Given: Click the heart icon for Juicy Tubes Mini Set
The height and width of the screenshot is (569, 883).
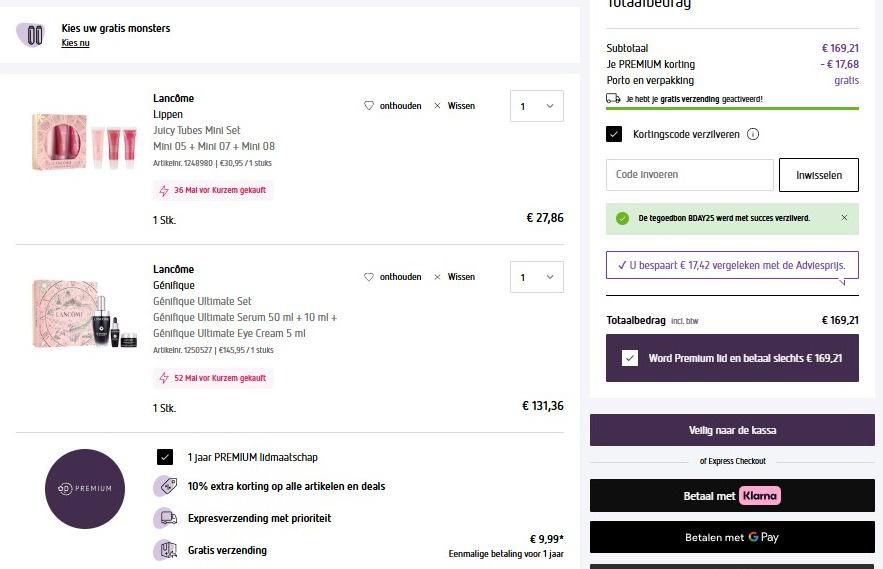Looking at the screenshot, I should pyautogui.click(x=369, y=106).
